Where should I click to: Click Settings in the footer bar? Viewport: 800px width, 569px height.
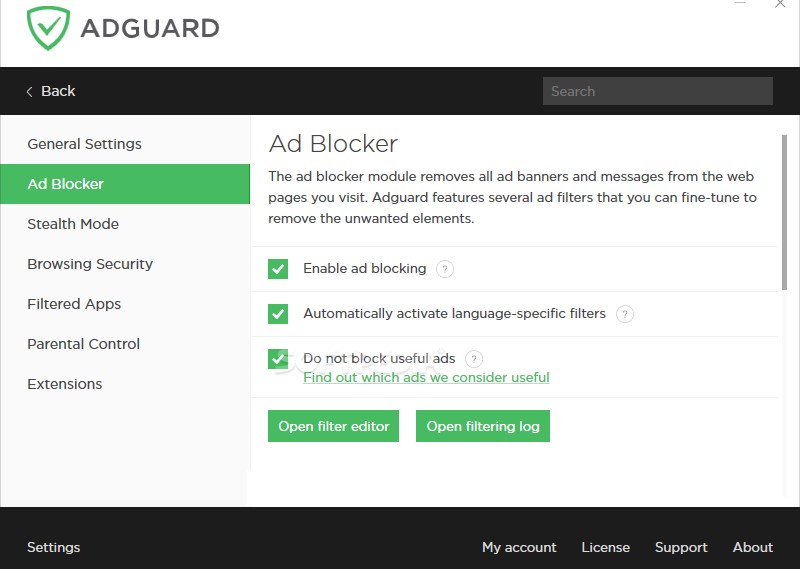(x=54, y=548)
